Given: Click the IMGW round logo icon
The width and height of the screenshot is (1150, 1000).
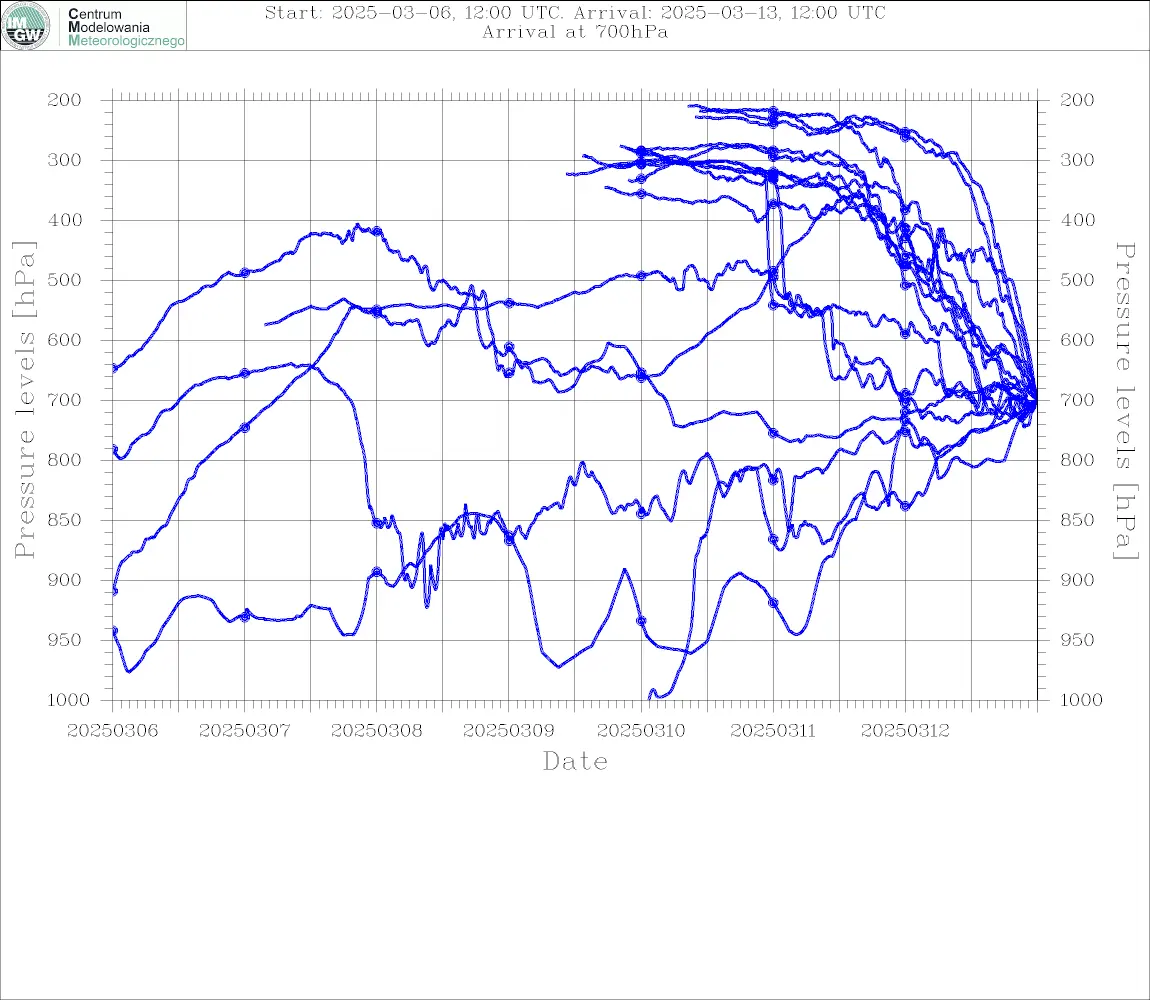Looking at the screenshot, I should 26,26.
